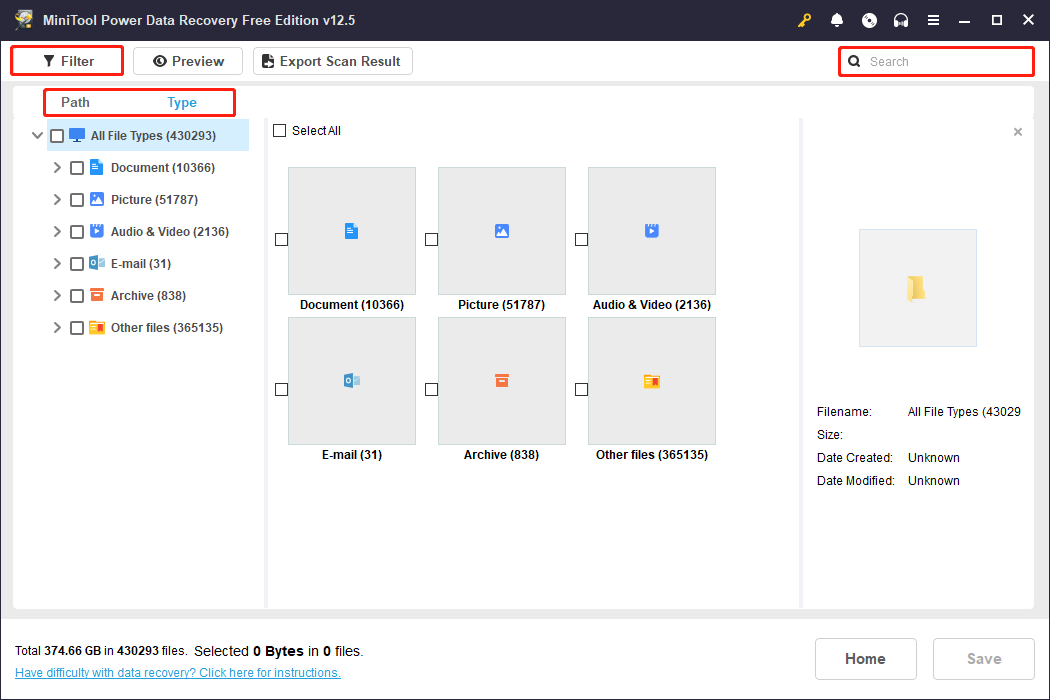The image size is (1050, 700).
Task: Click the disc icon in title bar
Action: (x=869, y=20)
